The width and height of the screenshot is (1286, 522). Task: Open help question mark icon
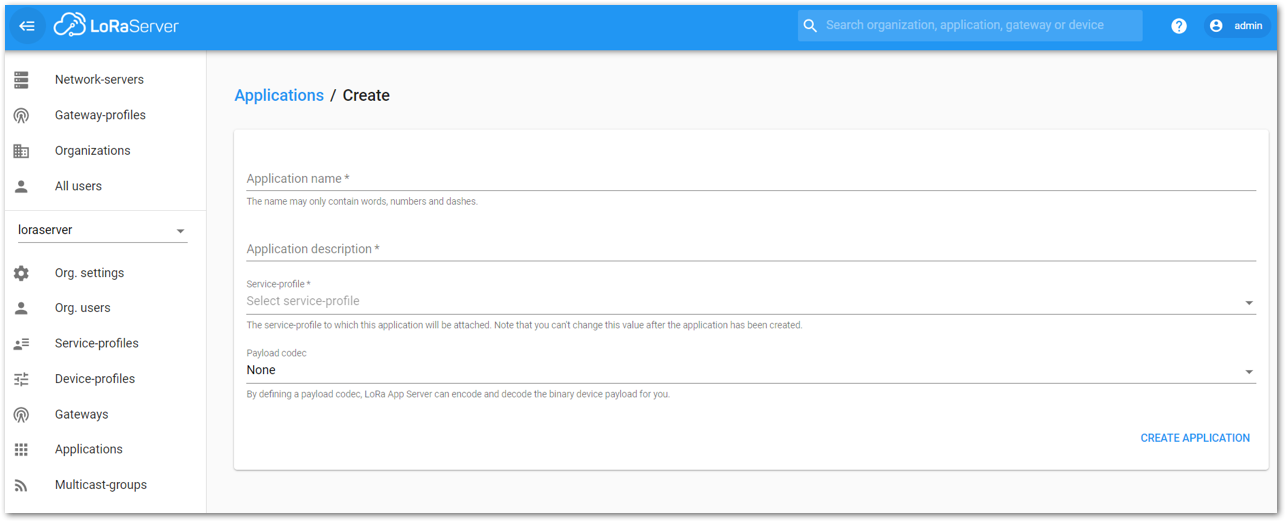1179,26
